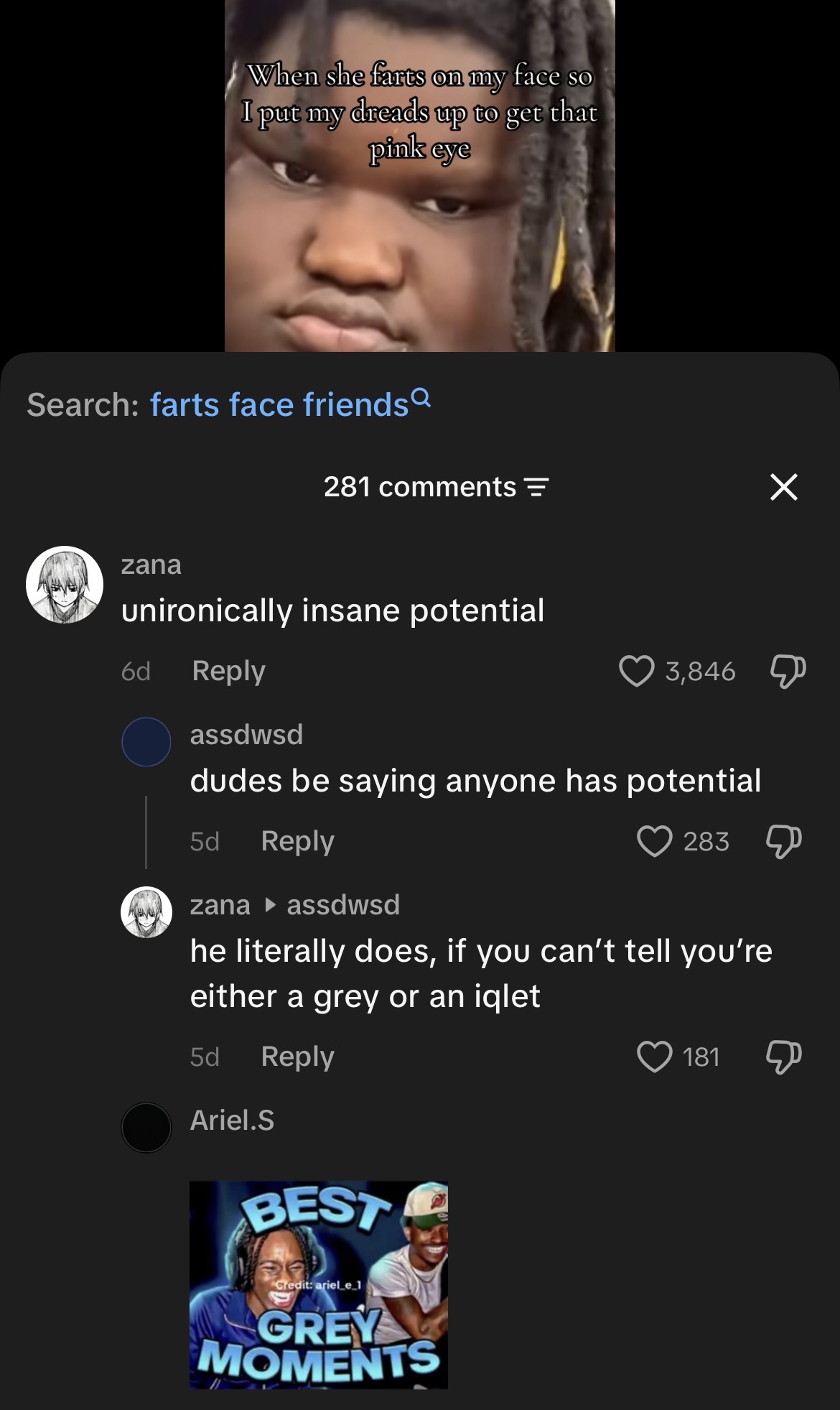Dislike zana's reply to assdwsd
Image resolution: width=840 pixels, height=1410 pixels.
pyautogui.click(x=783, y=1057)
